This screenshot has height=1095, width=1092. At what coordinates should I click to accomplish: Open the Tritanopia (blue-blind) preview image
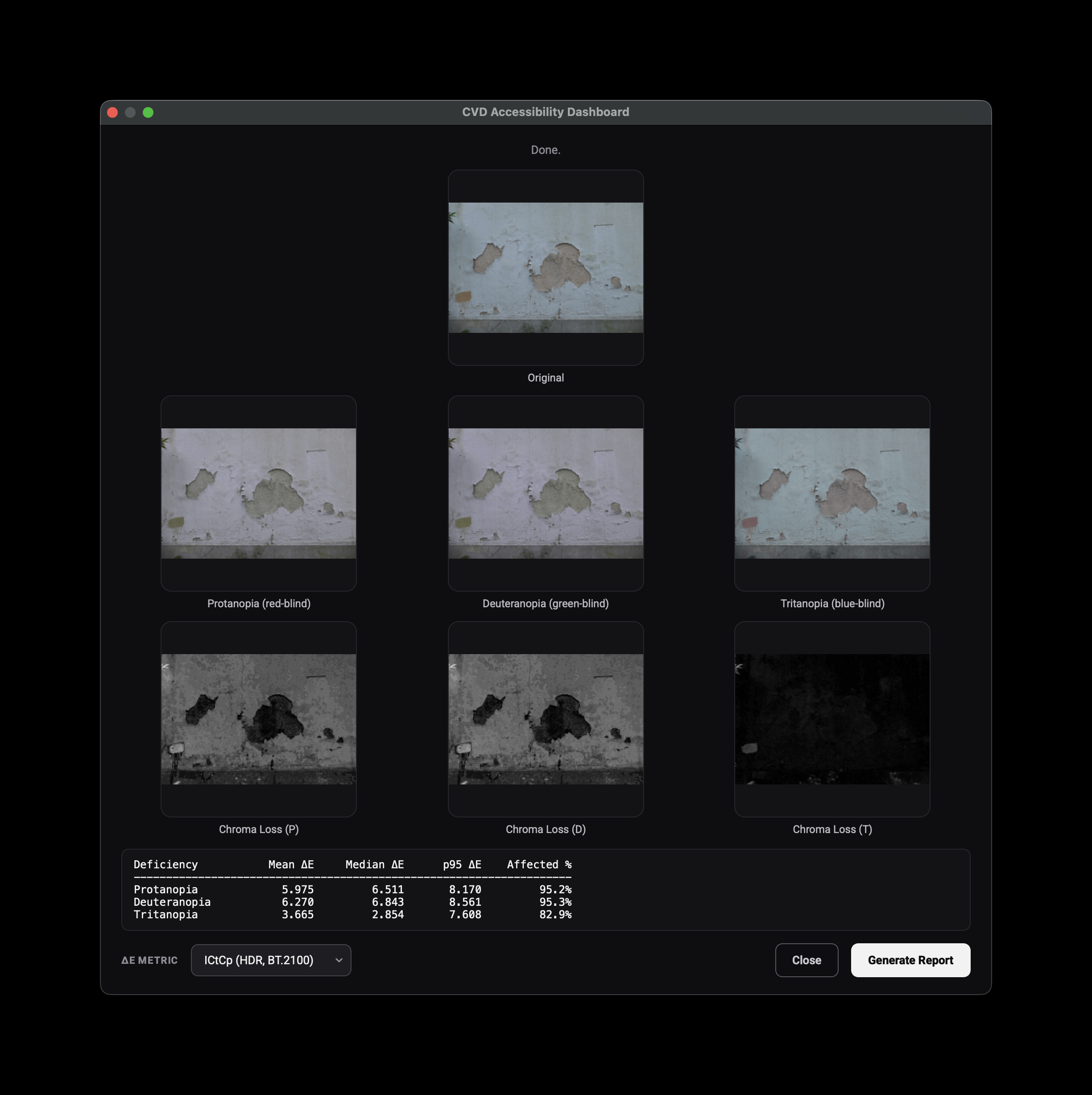click(x=832, y=493)
